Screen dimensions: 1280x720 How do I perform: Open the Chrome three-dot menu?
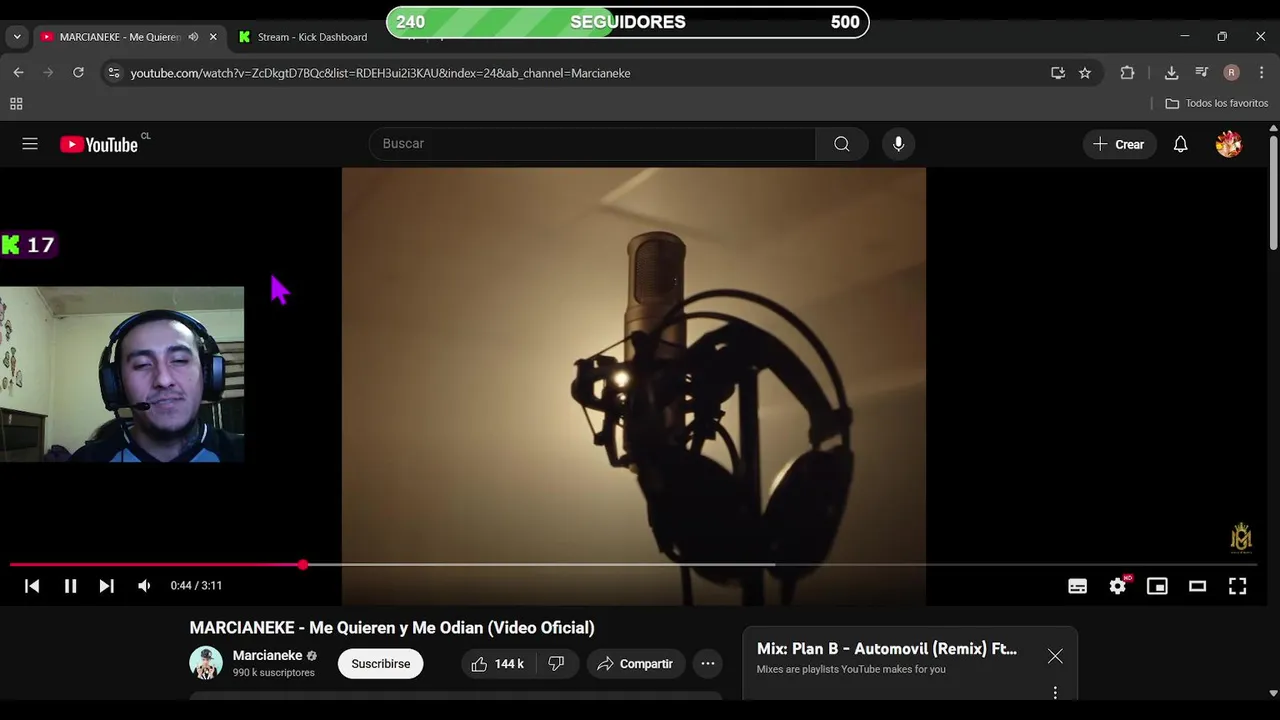[x=1261, y=73]
